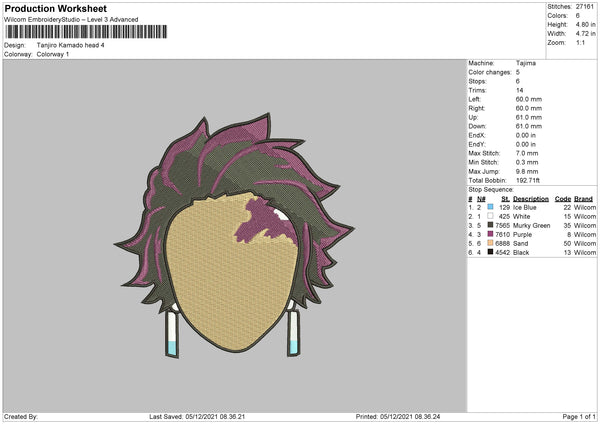Click the Murky Green color swatch
The image size is (600, 424).
[490, 225]
